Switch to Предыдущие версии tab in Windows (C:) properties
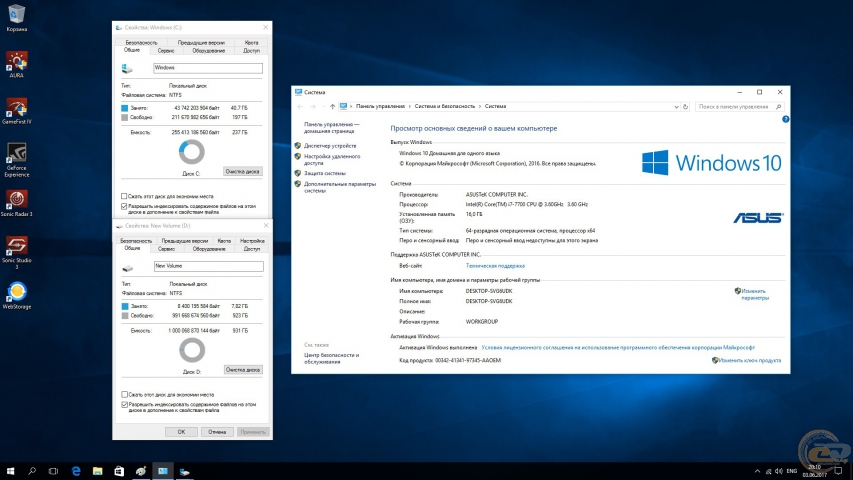 click(201, 42)
